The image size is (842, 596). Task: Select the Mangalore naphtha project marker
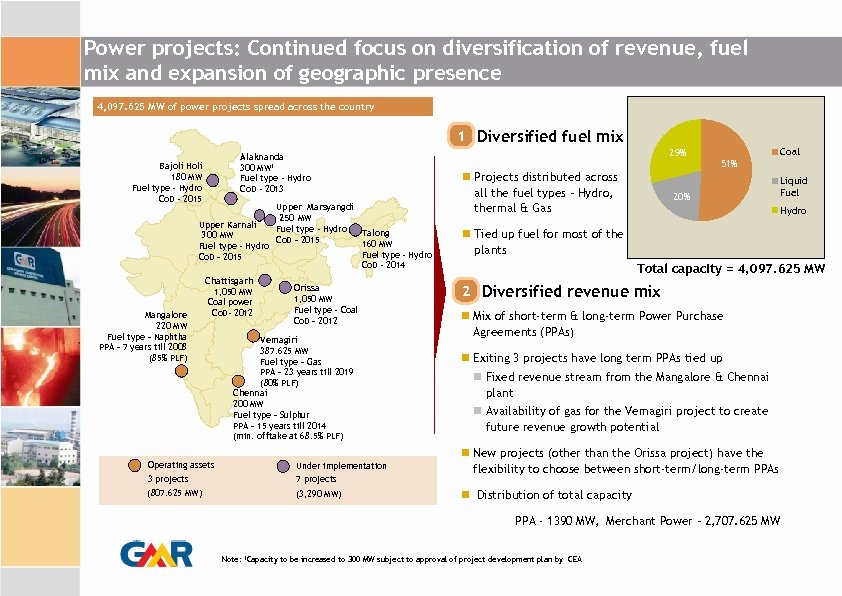point(181,370)
